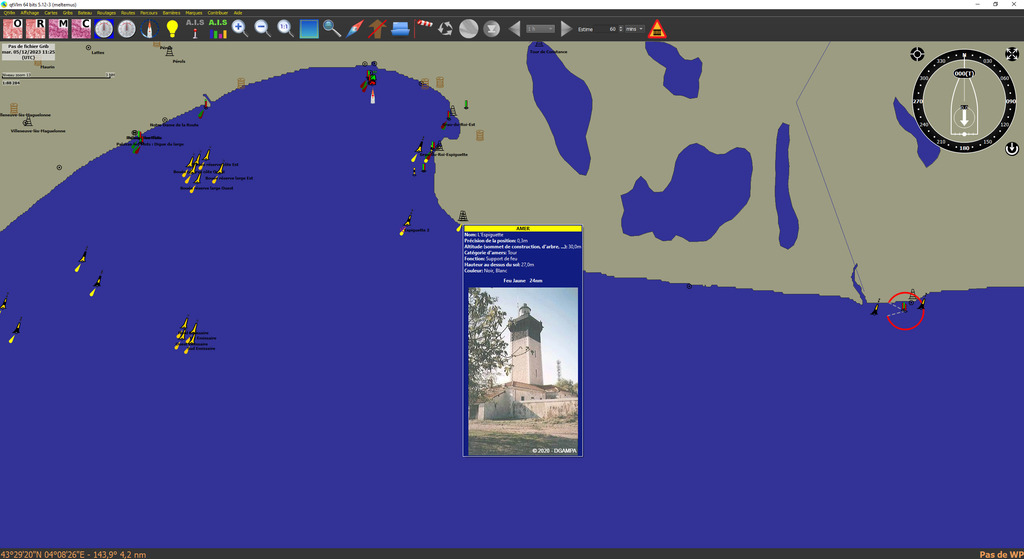Step backward in time with left arrow

515,29
